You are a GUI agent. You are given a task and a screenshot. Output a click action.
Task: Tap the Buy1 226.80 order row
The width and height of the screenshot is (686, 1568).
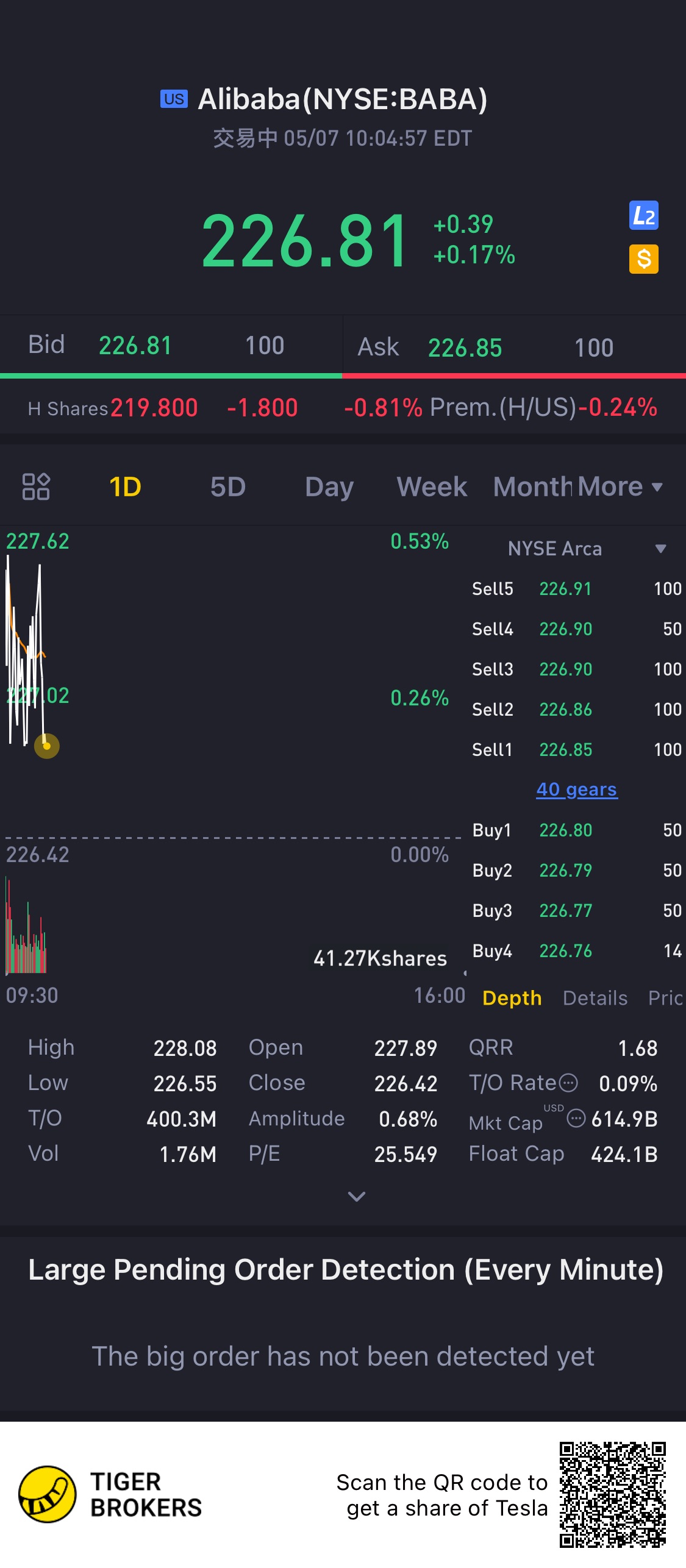(577, 830)
